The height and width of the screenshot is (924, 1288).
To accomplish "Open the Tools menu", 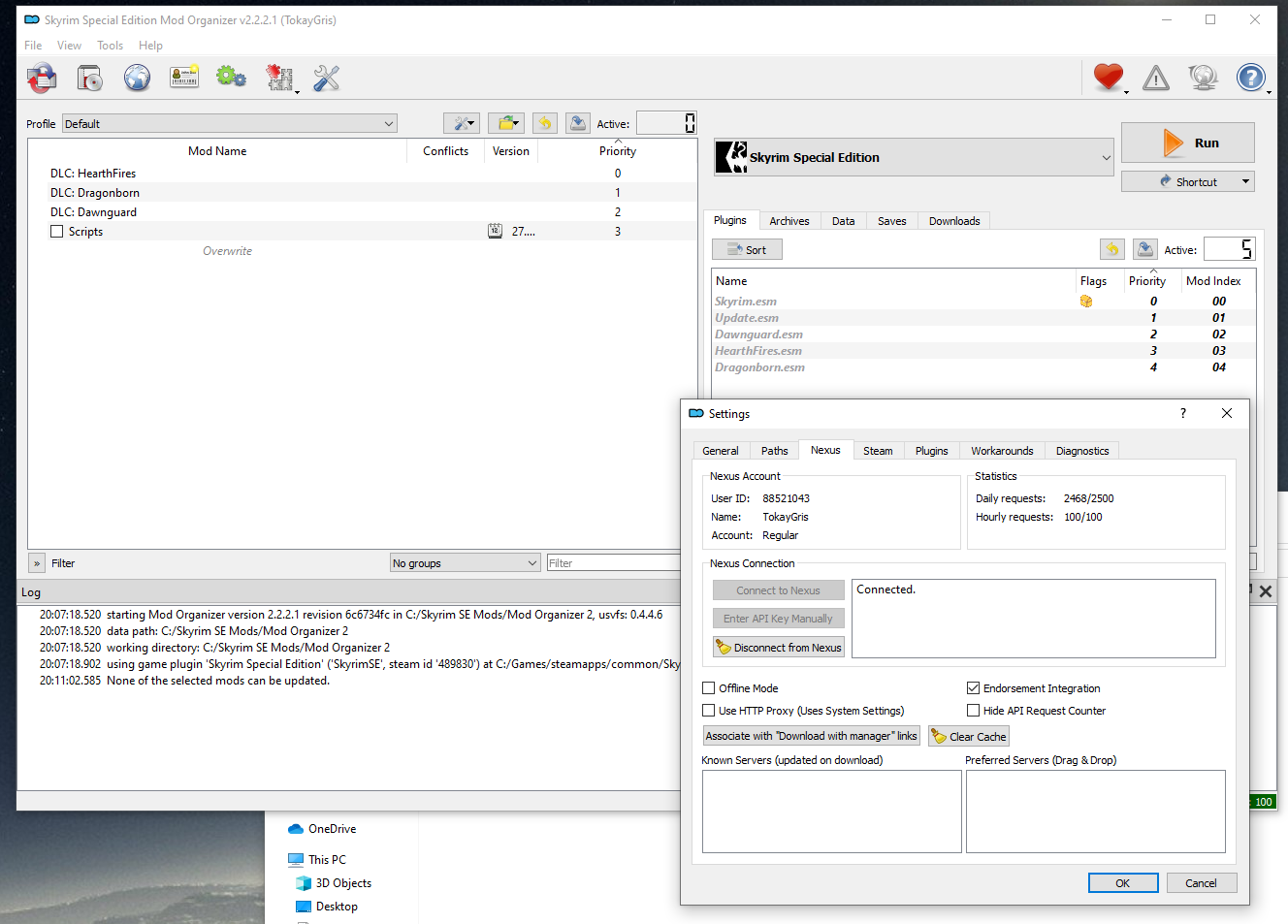I will click(110, 46).
